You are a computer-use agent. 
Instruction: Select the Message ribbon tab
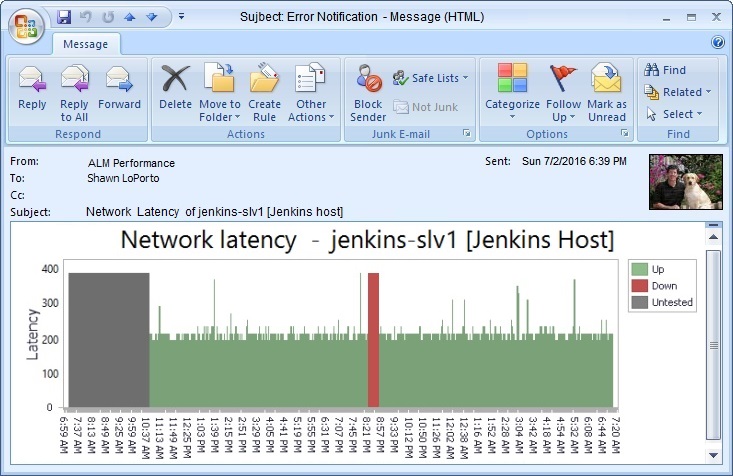[86, 44]
